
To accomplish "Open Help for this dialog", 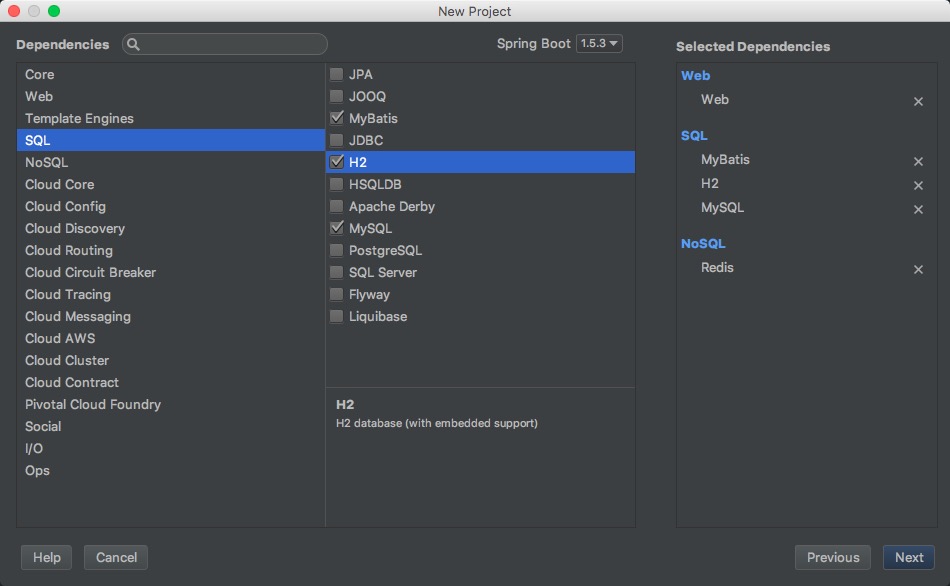I will (x=47, y=557).
